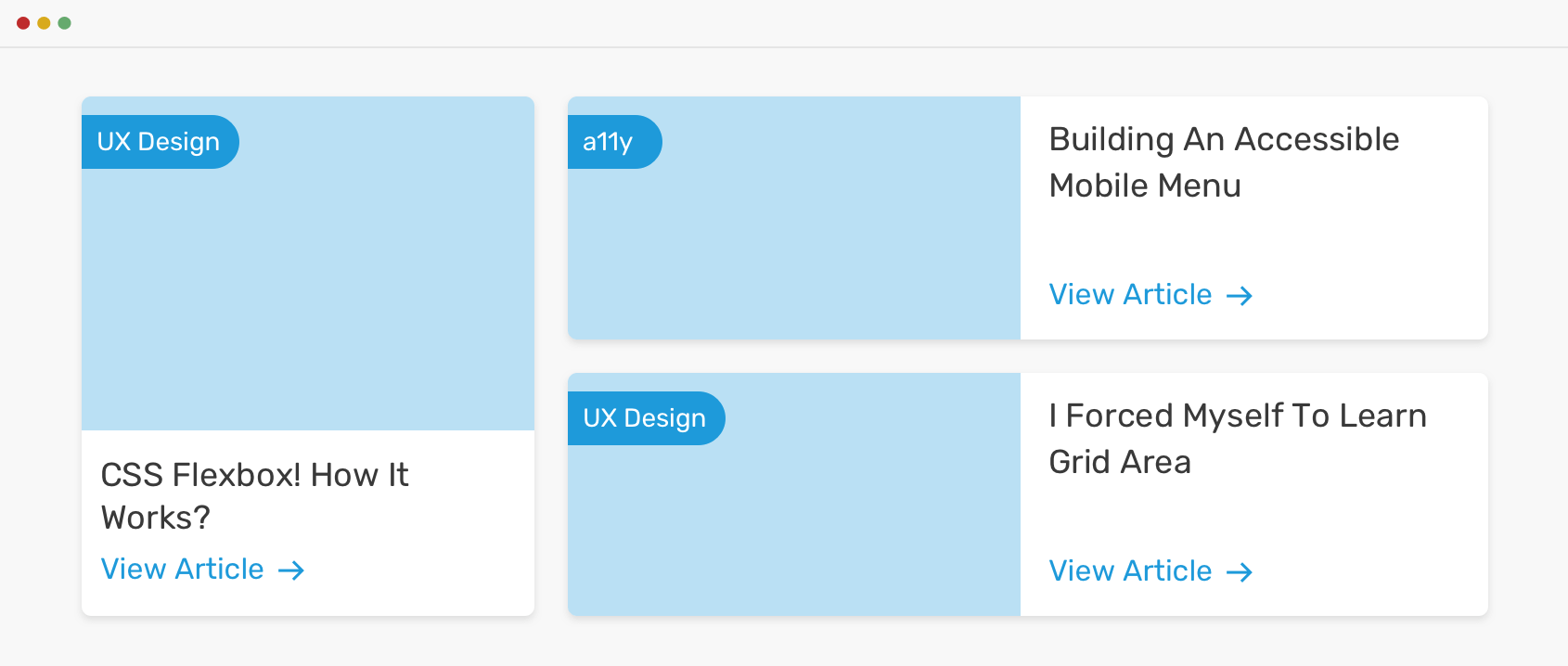Screen dimensions: 1568x666
Task: Click the arrow icon in the Grid Area card
Action: pyautogui.click(x=1240, y=572)
